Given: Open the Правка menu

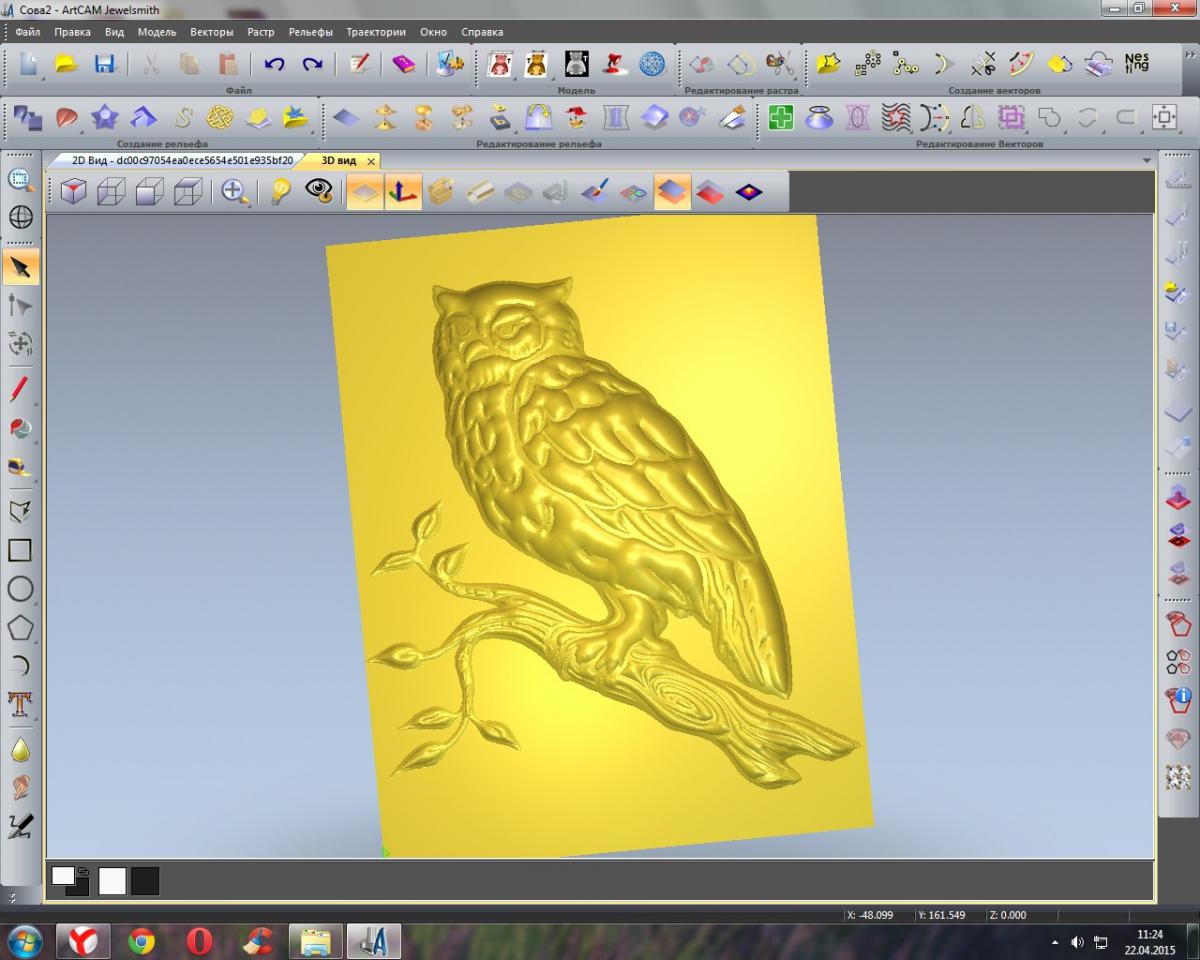Looking at the screenshot, I should [x=72, y=32].
